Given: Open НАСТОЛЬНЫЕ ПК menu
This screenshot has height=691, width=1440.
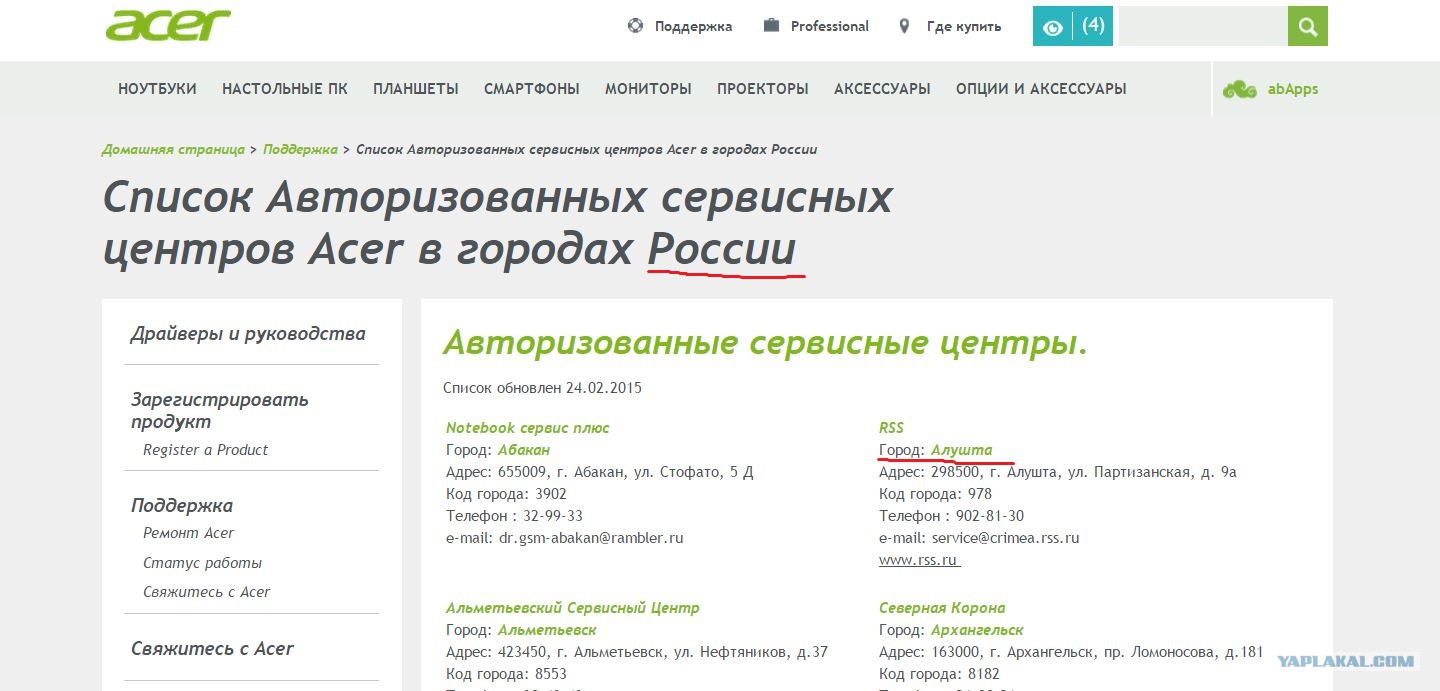Looking at the screenshot, I should click(285, 89).
